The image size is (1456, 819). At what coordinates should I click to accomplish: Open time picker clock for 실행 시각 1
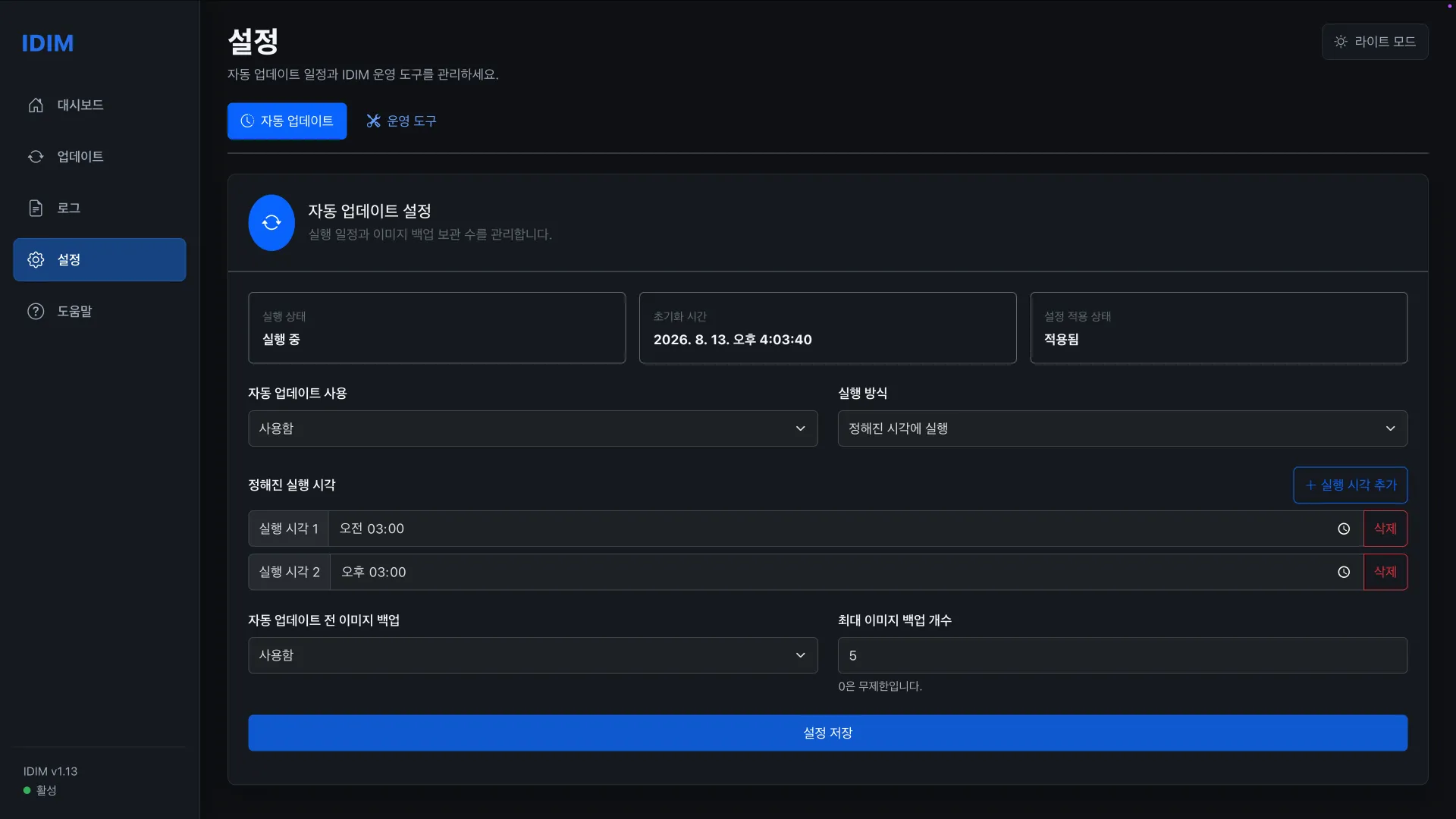click(x=1344, y=529)
